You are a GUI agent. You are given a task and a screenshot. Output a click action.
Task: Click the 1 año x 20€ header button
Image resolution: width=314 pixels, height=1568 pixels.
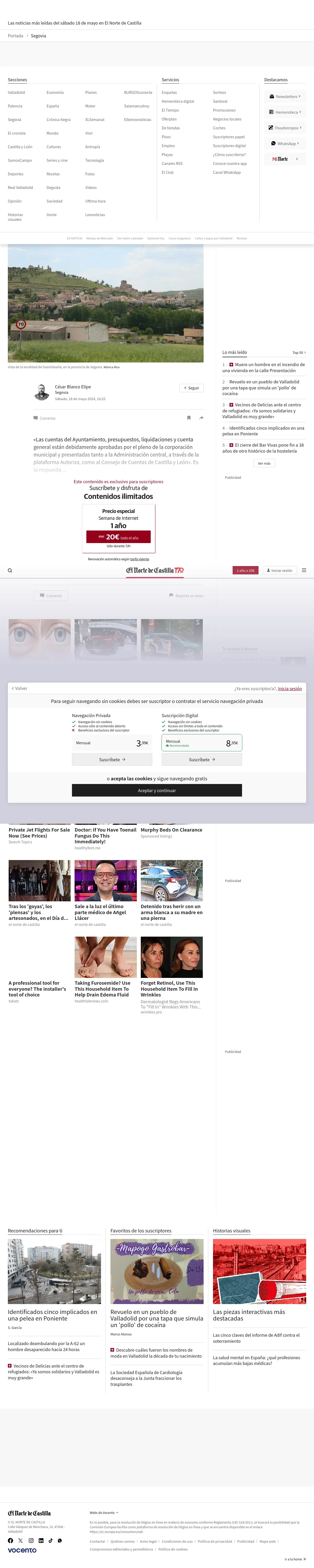pyautogui.click(x=246, y=570)
